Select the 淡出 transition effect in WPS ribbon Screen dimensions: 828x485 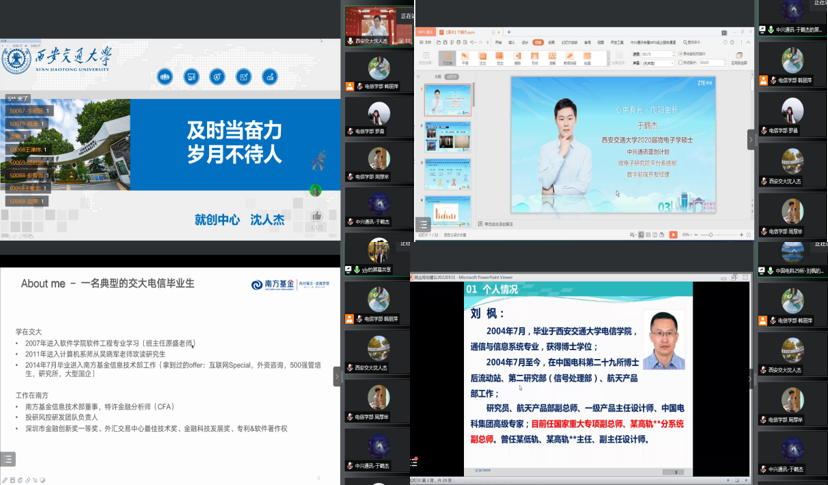click(482, 58)
